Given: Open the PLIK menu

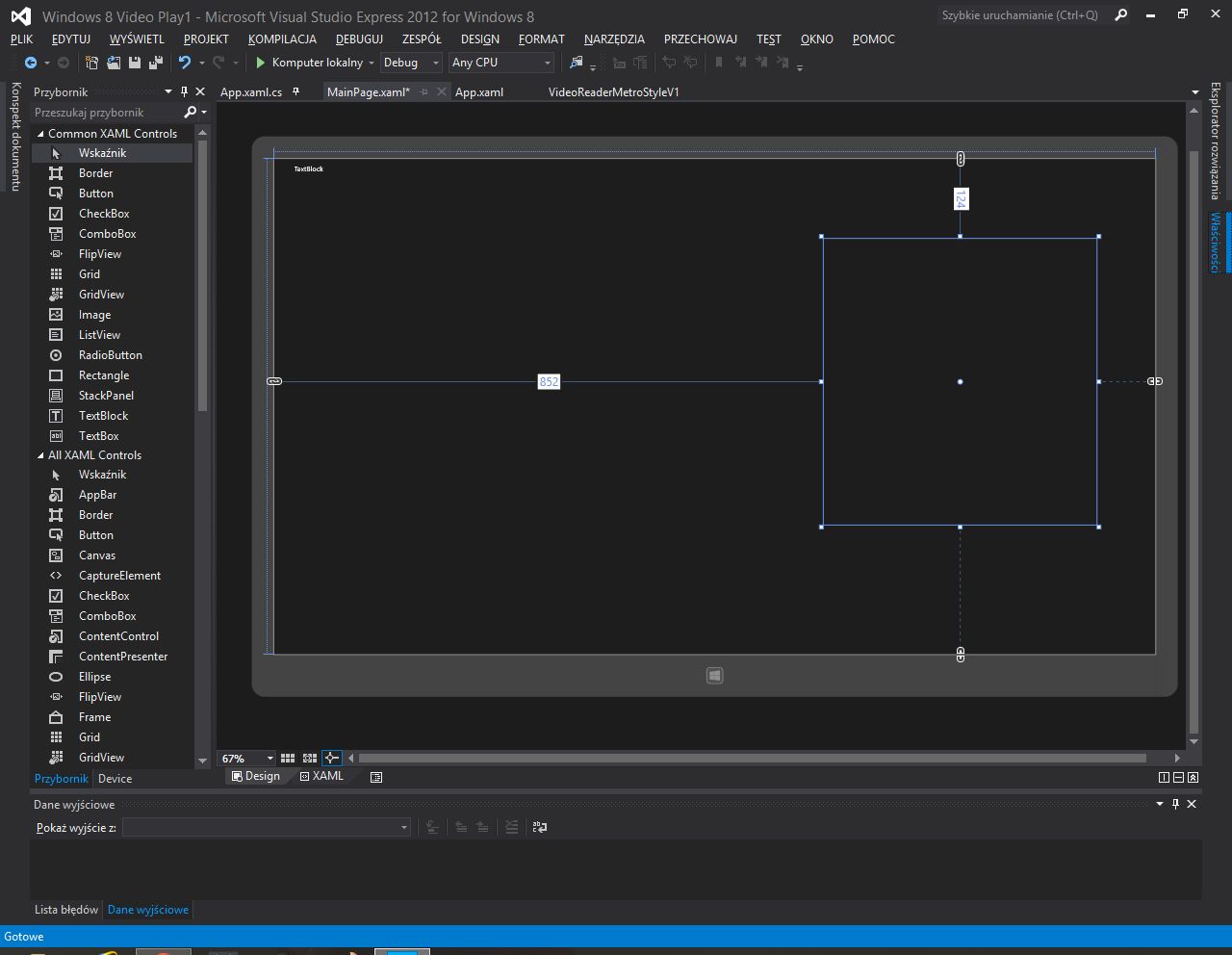Looking at the screenshot, I should 21,39.
